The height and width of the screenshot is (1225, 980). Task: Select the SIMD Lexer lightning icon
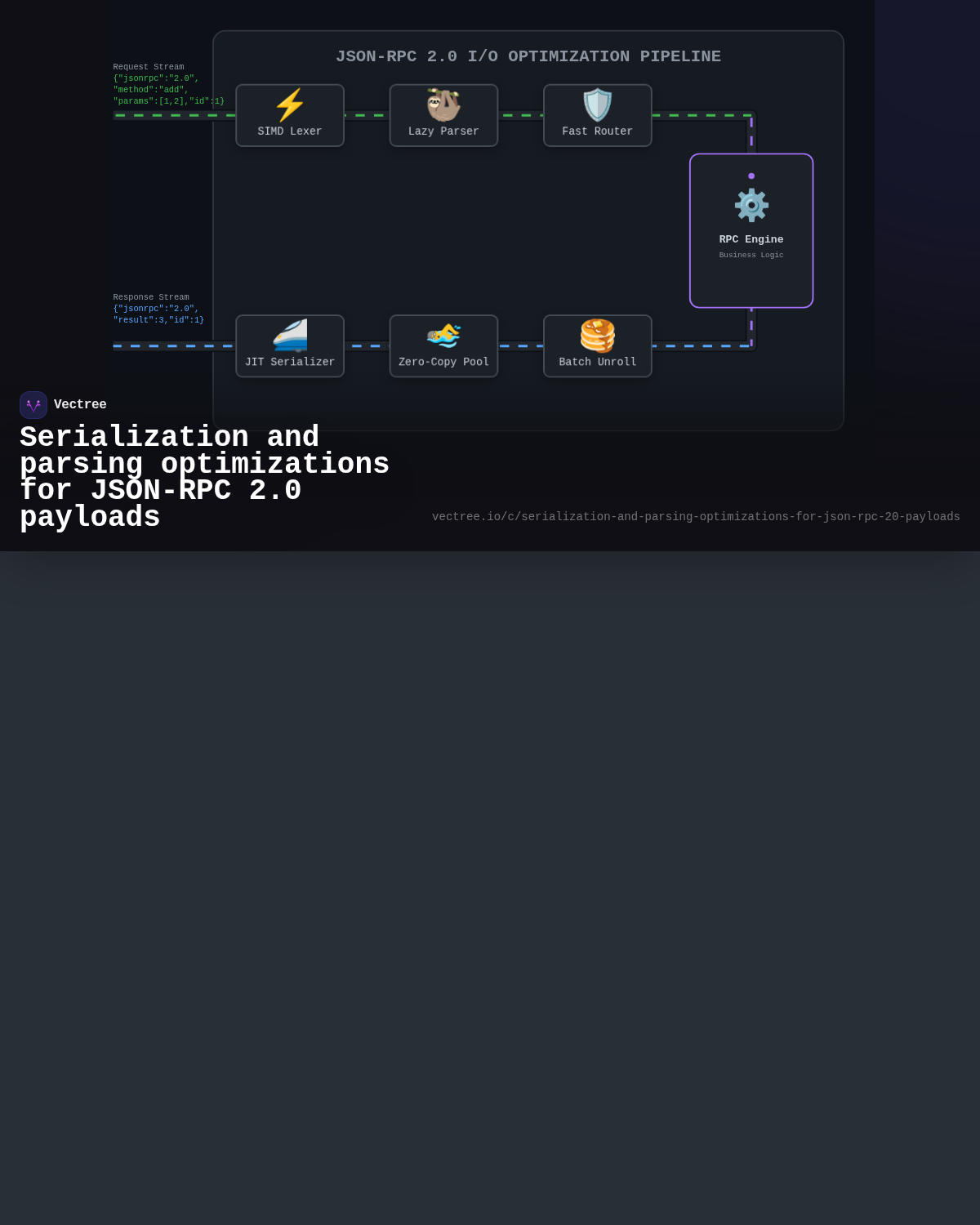[290, 105]
